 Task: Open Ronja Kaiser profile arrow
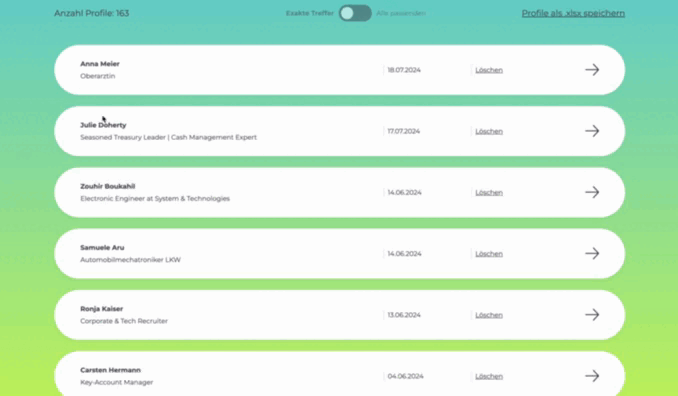pos(592,315)
